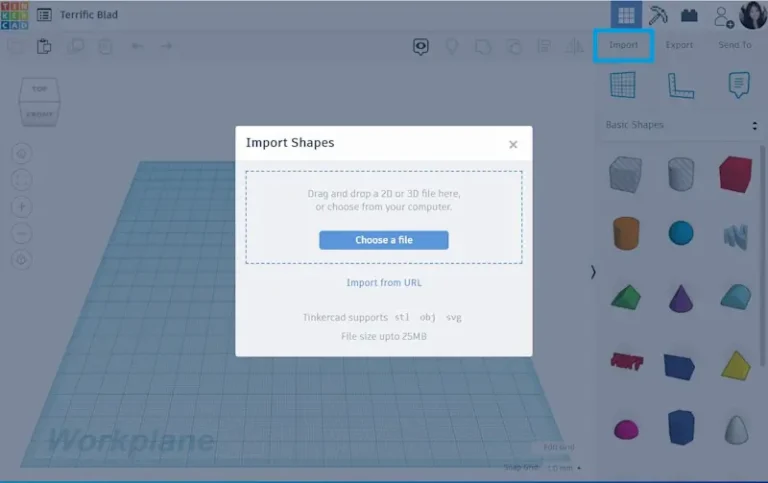The width and height of the screenshot is (768, 483).
Task: Open the design list icon beside the title
Action: 44,15
